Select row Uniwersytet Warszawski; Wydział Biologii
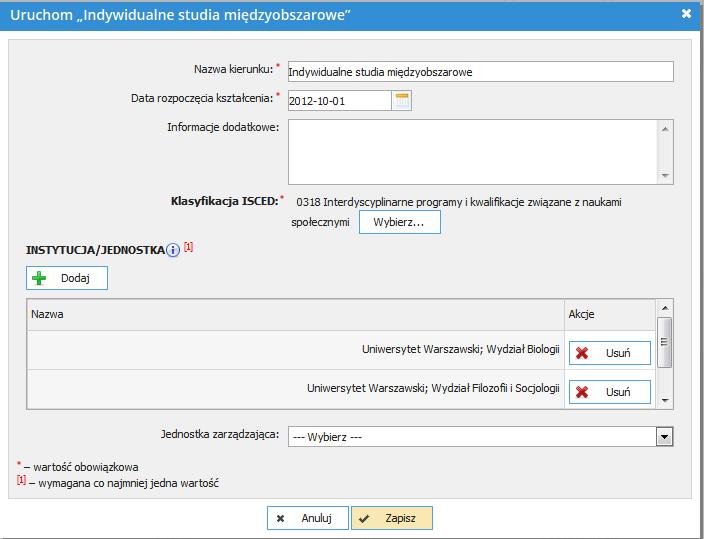Screen dimensions: 704x539 click(x=295, y=350)
